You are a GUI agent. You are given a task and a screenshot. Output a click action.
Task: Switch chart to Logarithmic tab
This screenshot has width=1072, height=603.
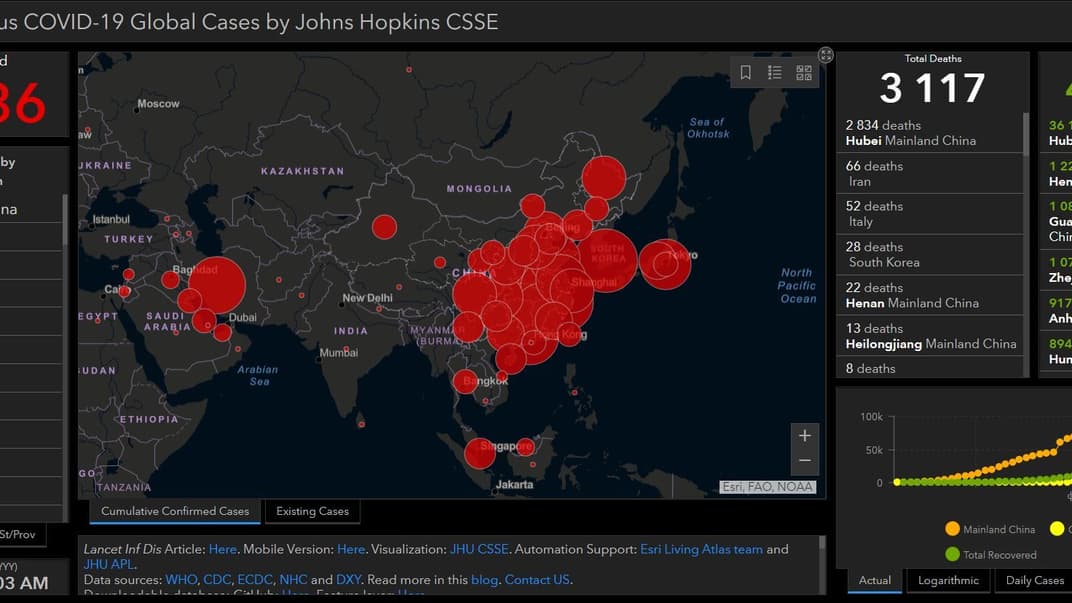click(x=948, y=580)
